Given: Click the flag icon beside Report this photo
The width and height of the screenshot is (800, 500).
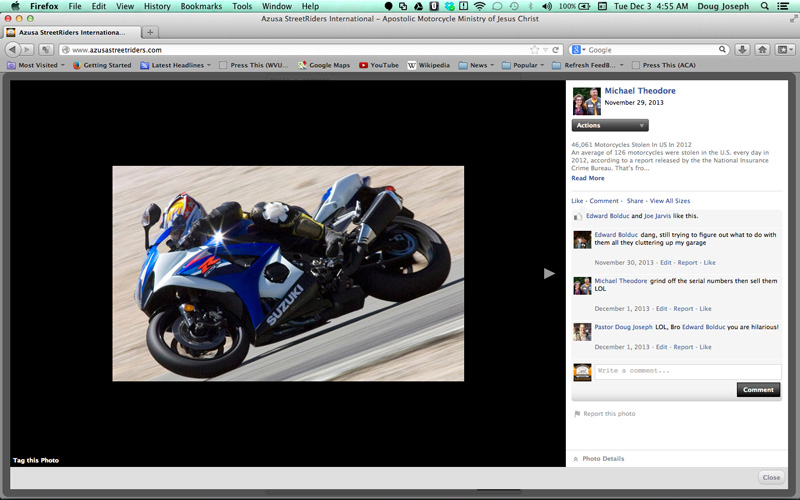Looking at the screenshot, I should [577, 414].
